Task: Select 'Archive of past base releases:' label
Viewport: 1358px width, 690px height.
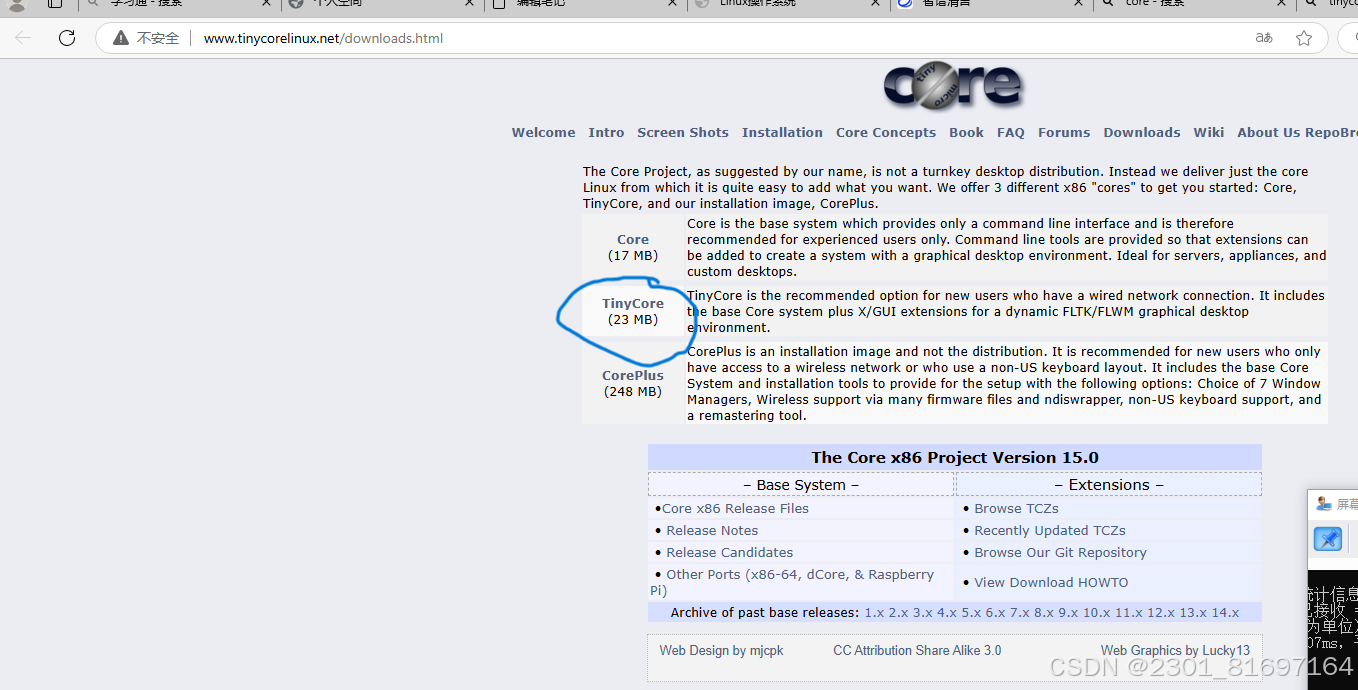Action: point(765,612)
